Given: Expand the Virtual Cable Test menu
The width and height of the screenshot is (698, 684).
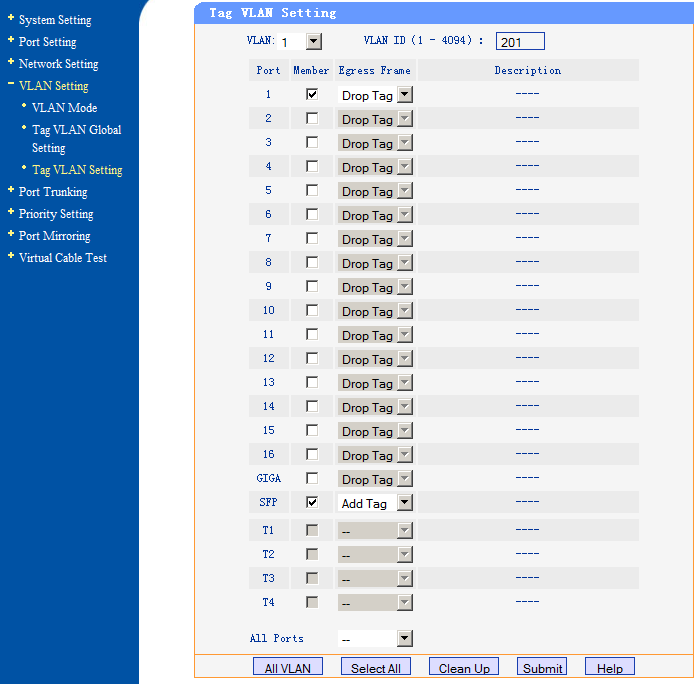Looking at the screenshot, I should pos(63,257).
